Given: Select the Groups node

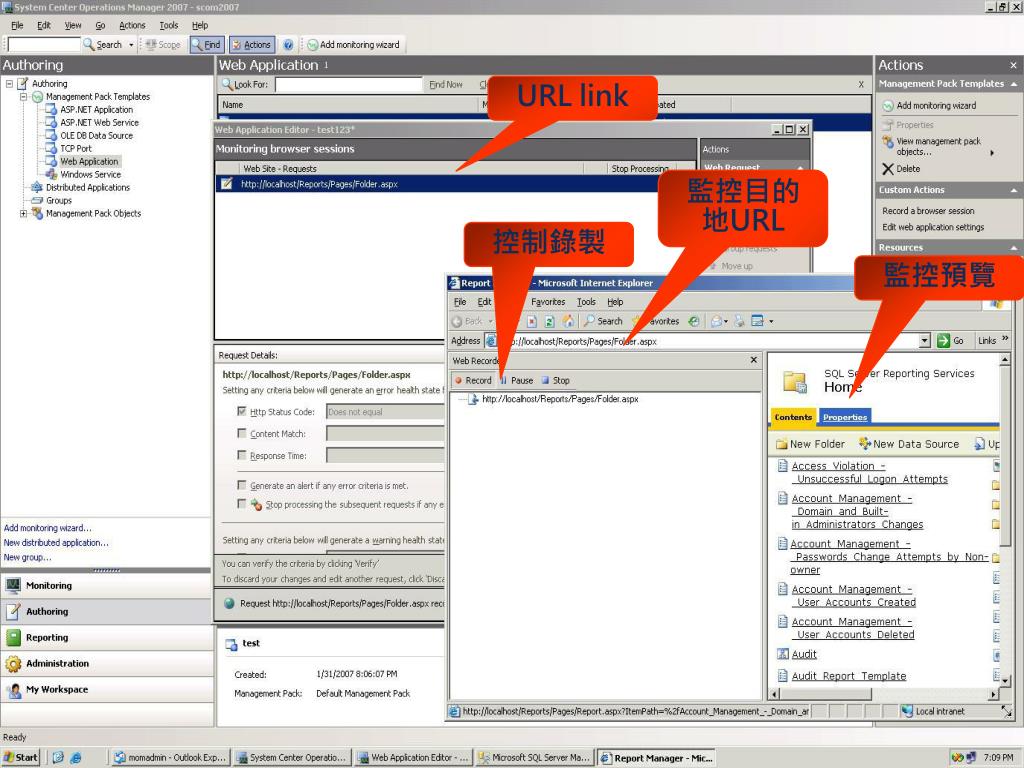Looking at the screenshot, I should point(59,200).
